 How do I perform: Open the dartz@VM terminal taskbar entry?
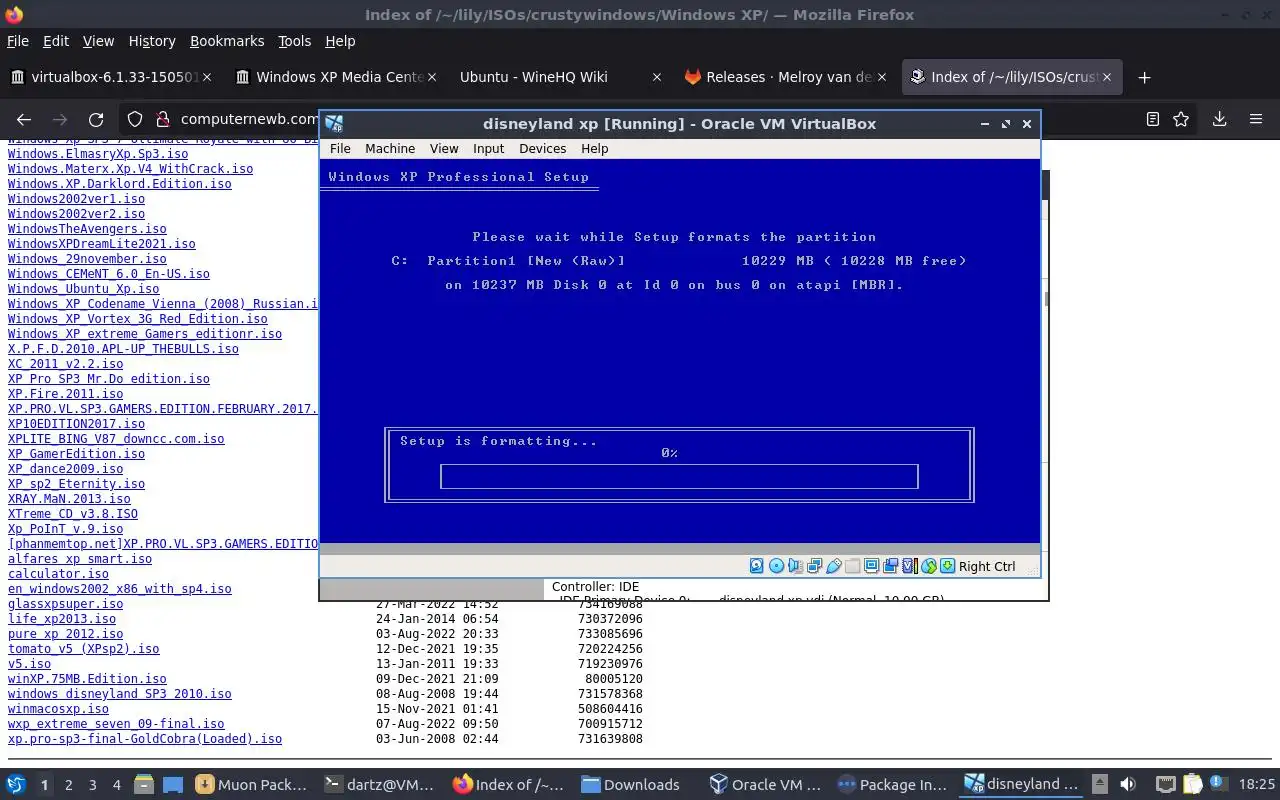tap(382, 785)
